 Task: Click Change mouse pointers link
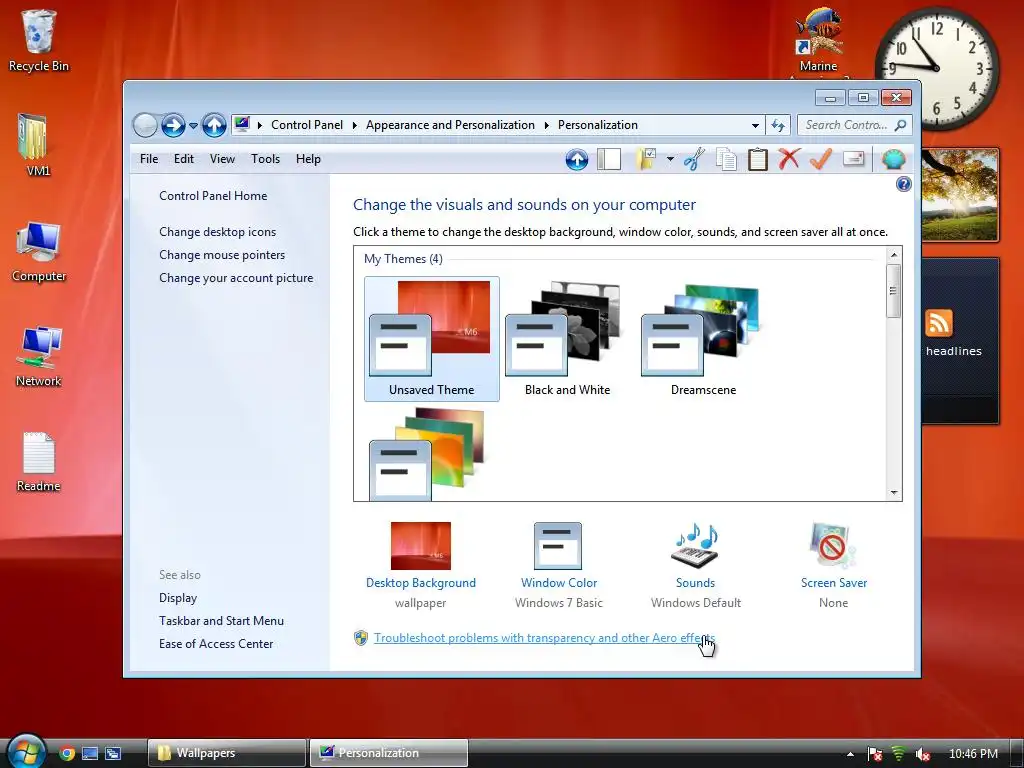222,255
